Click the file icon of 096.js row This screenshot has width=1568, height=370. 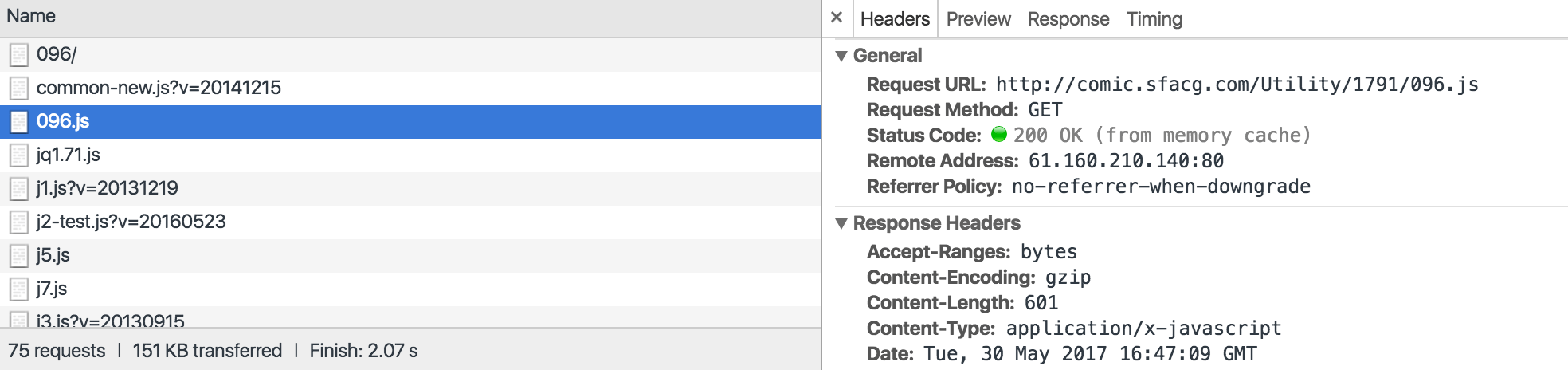coord(19,122)
